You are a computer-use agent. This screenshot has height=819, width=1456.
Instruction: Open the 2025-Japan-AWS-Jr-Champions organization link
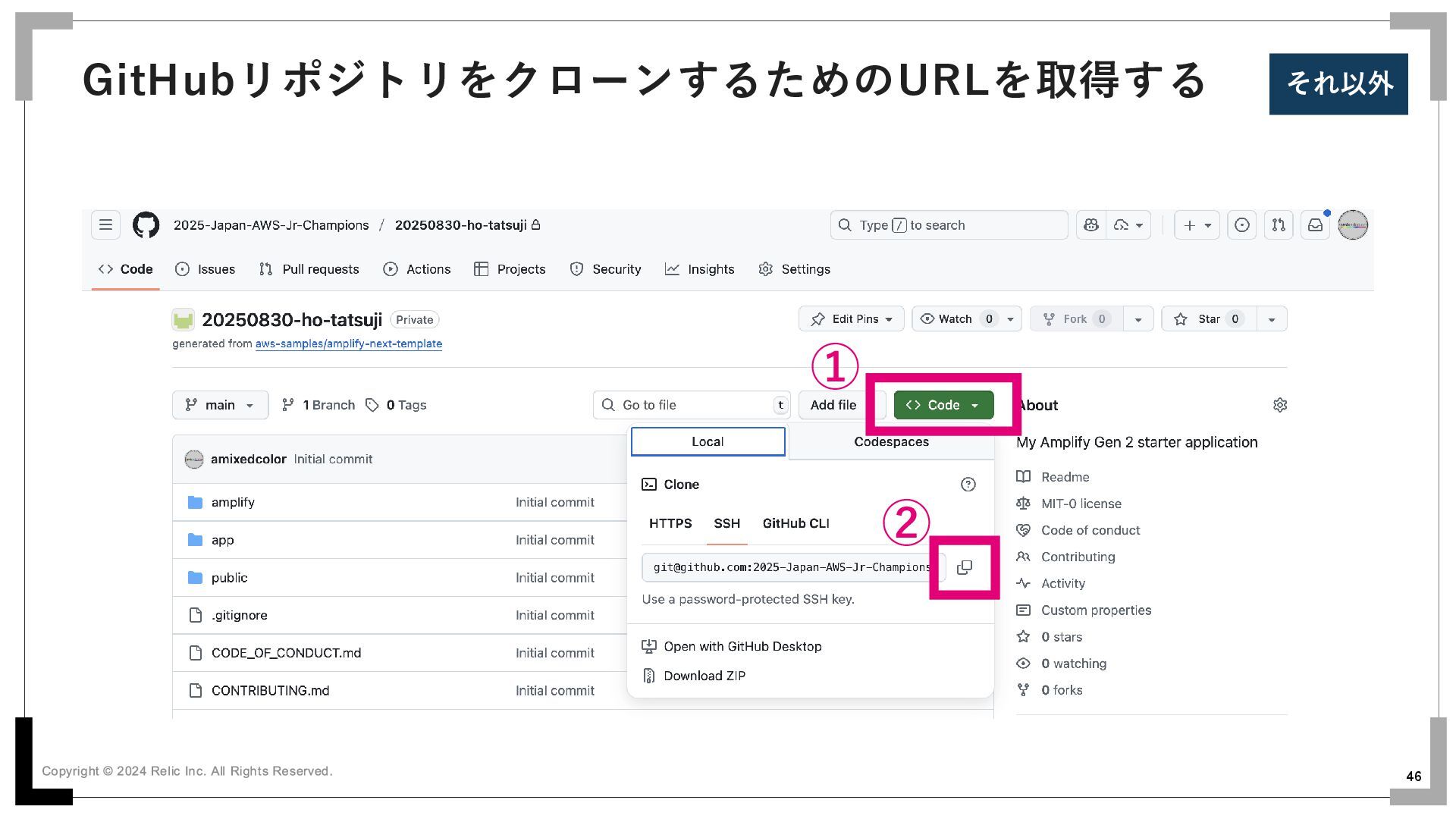click(x=271, y=225)
